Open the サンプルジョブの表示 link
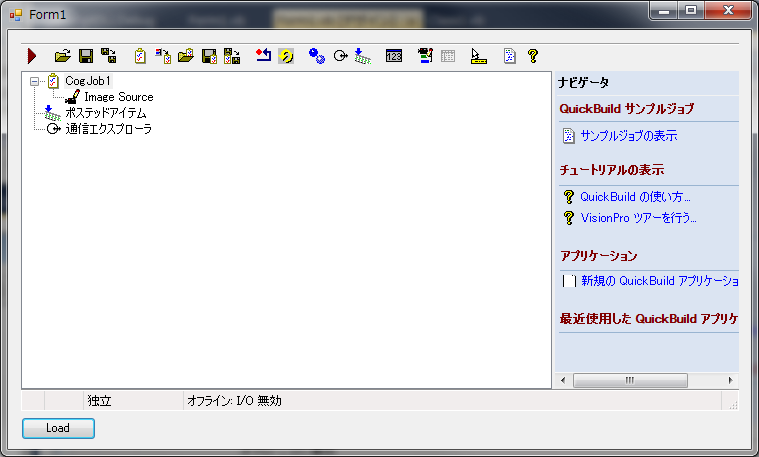Screen dimensions: 759x457 point(628,136)
